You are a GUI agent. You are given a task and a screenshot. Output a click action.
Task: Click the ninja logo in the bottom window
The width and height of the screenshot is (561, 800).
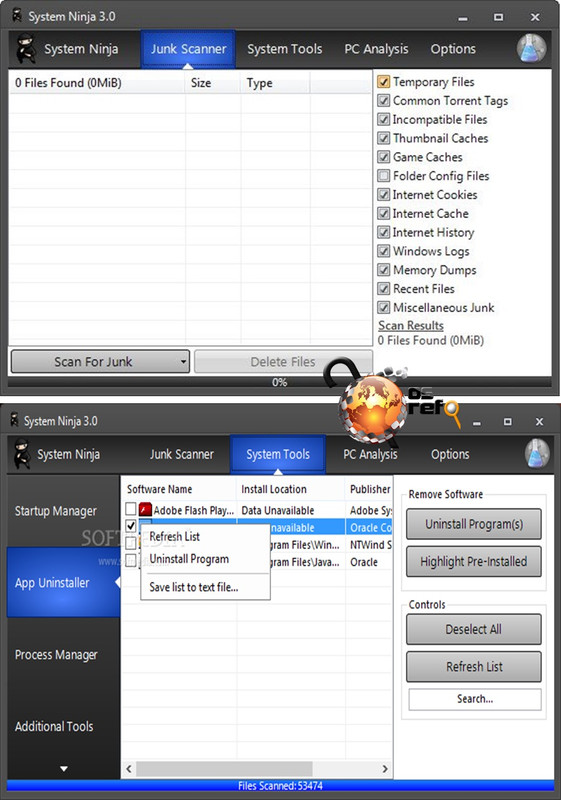coord(22,453)
